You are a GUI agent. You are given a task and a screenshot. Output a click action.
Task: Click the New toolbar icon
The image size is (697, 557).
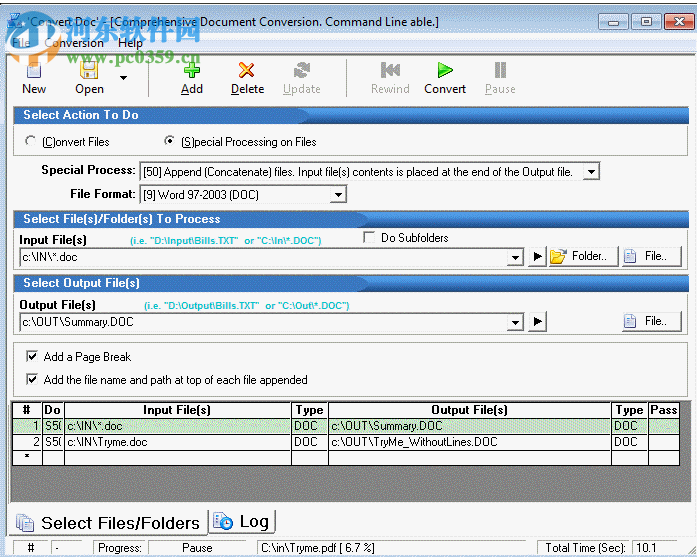coord(34,71)
